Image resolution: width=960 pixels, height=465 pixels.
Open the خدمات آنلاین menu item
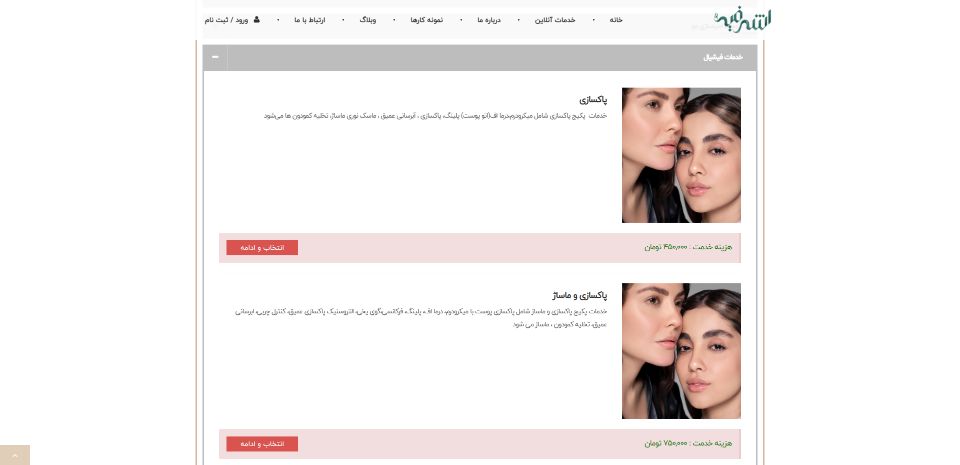pyautogui.click(x=555, y=20)
